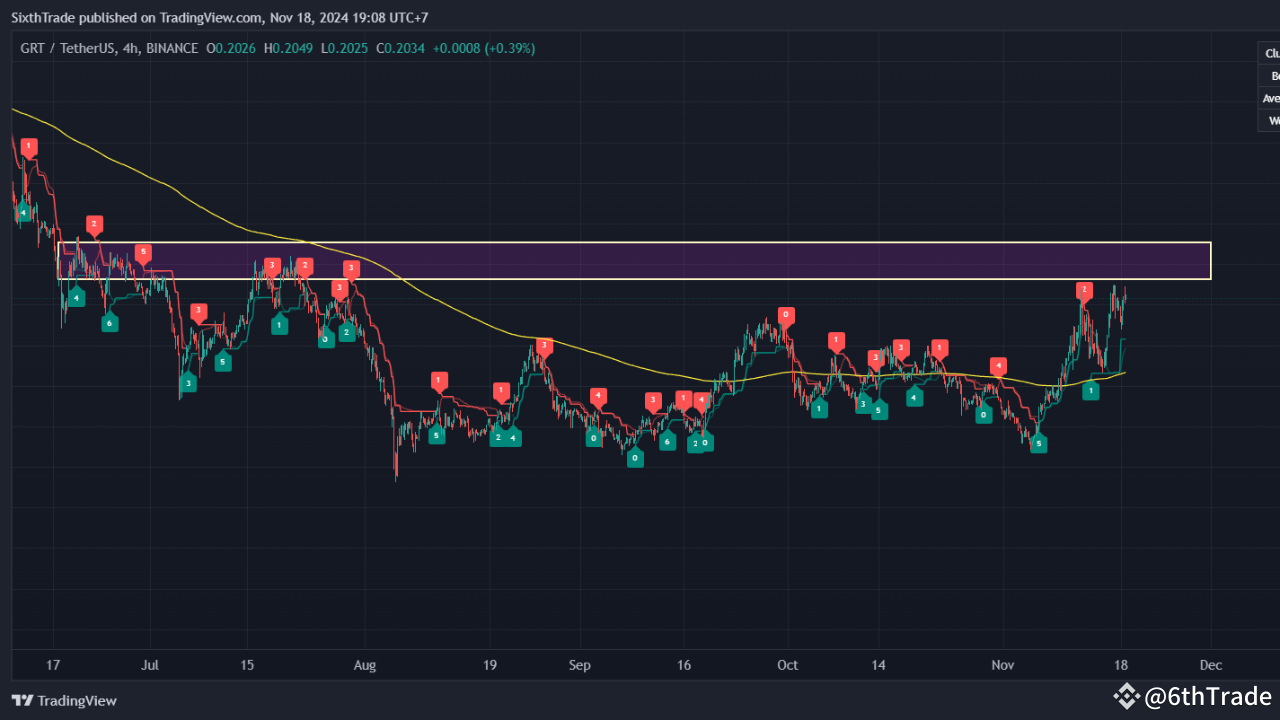
Task: Toggle the "We..." study entry on right edge
Action: click(1272, 120)
